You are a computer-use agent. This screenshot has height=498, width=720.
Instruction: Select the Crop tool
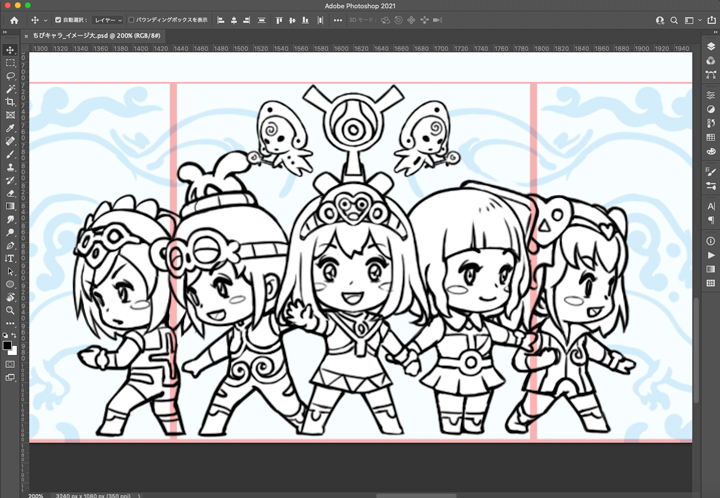pos(10,102)
